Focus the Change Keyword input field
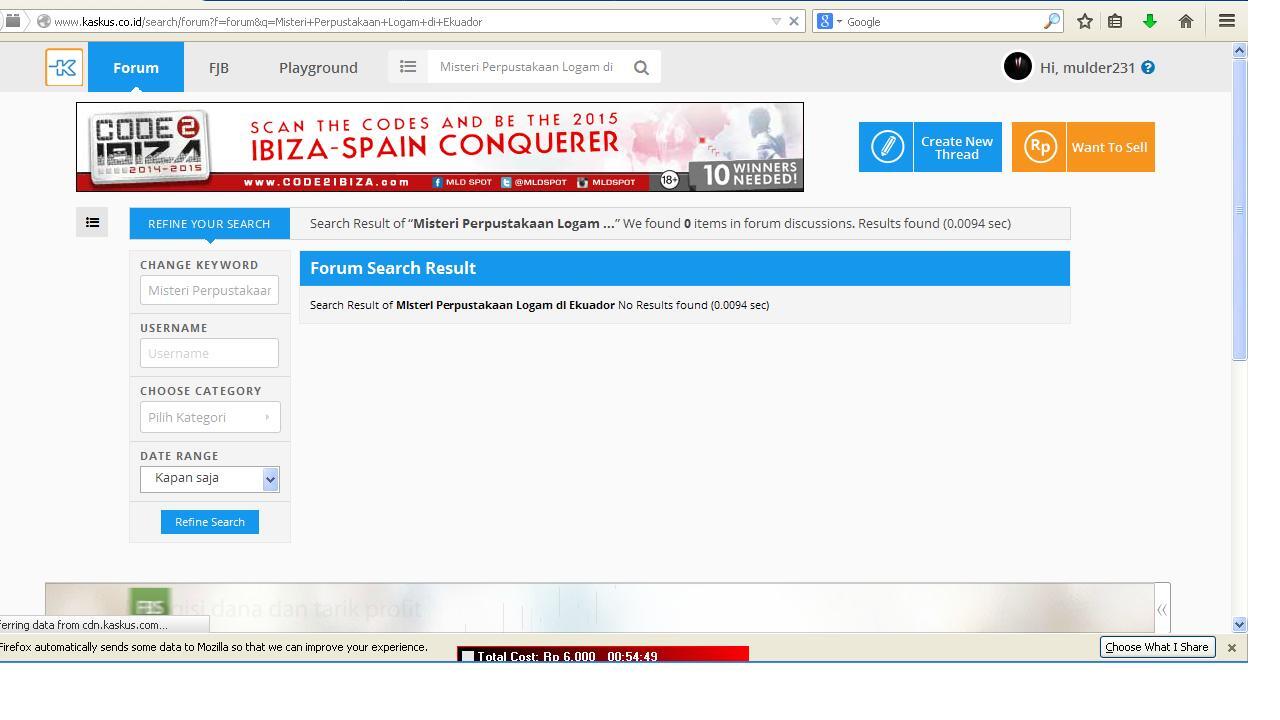The height and width of the screenshot is (720, 1280). [210, 290]
